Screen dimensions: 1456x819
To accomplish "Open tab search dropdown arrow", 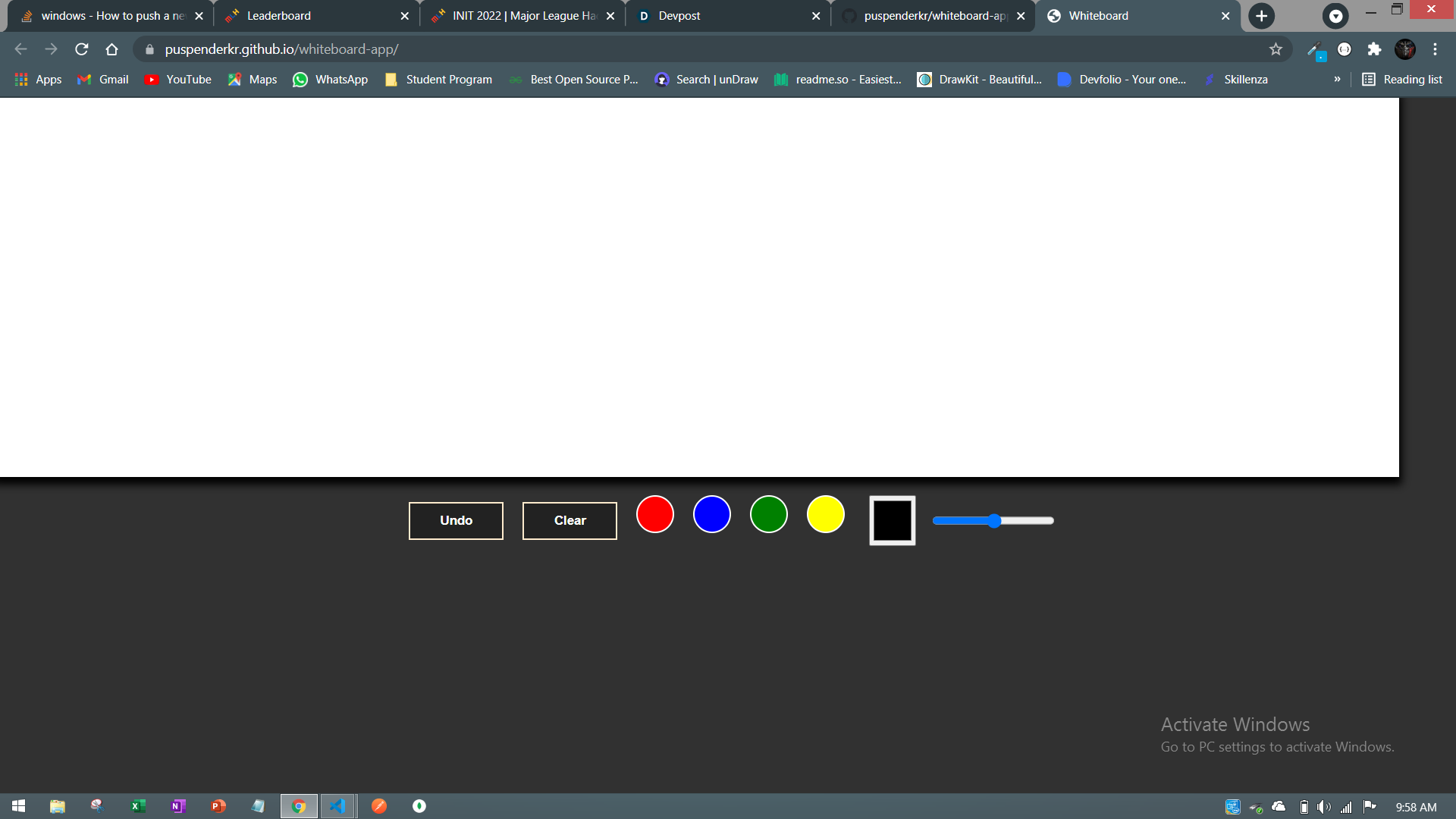I will pos(1335,16).
